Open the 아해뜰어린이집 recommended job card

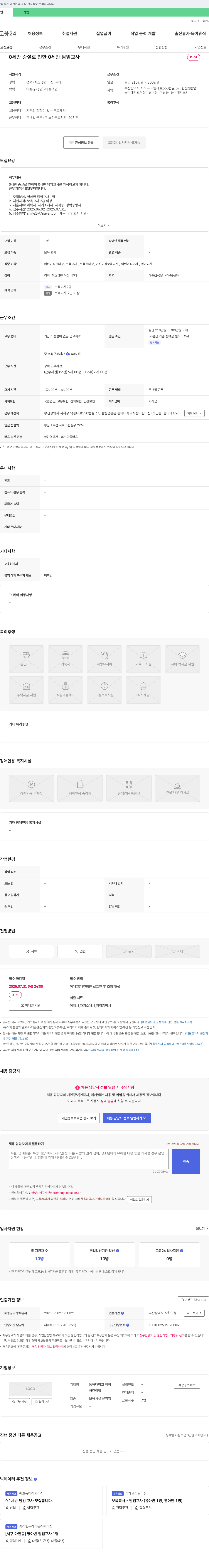(x=157, y=1501)
